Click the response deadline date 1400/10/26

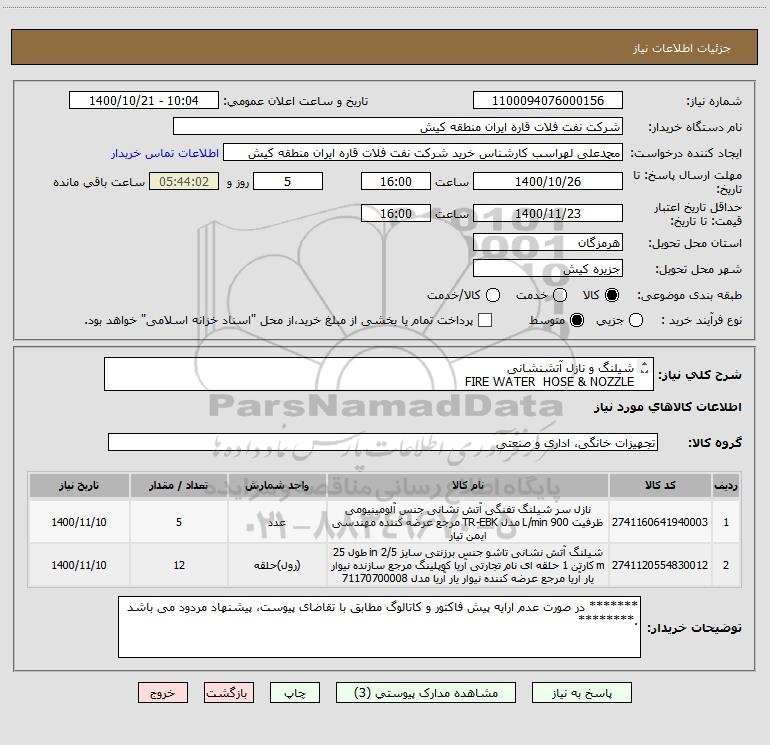(548, 181)
